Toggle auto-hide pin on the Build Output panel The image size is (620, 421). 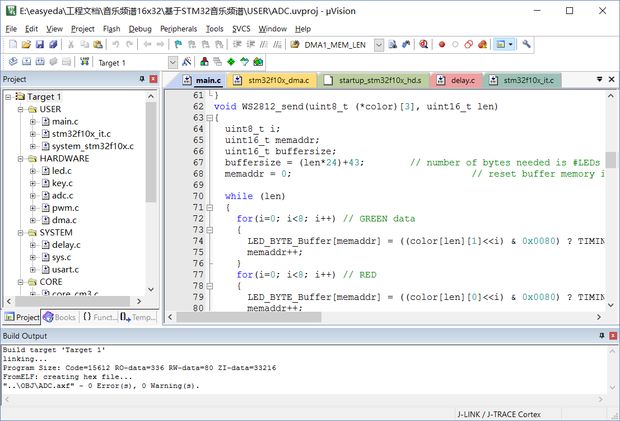601,336
